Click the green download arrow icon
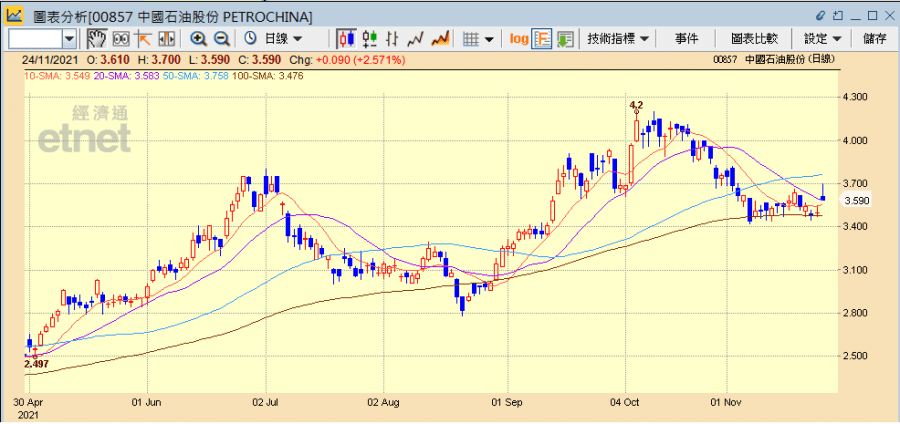The image size is (900, 424). click(566, 38)
